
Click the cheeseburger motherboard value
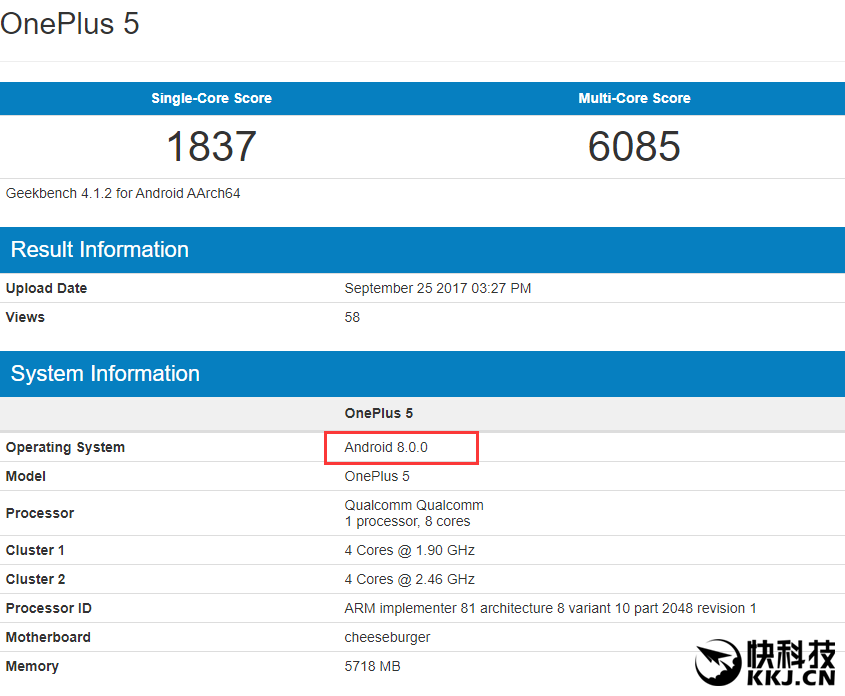(x=387, y=637)
